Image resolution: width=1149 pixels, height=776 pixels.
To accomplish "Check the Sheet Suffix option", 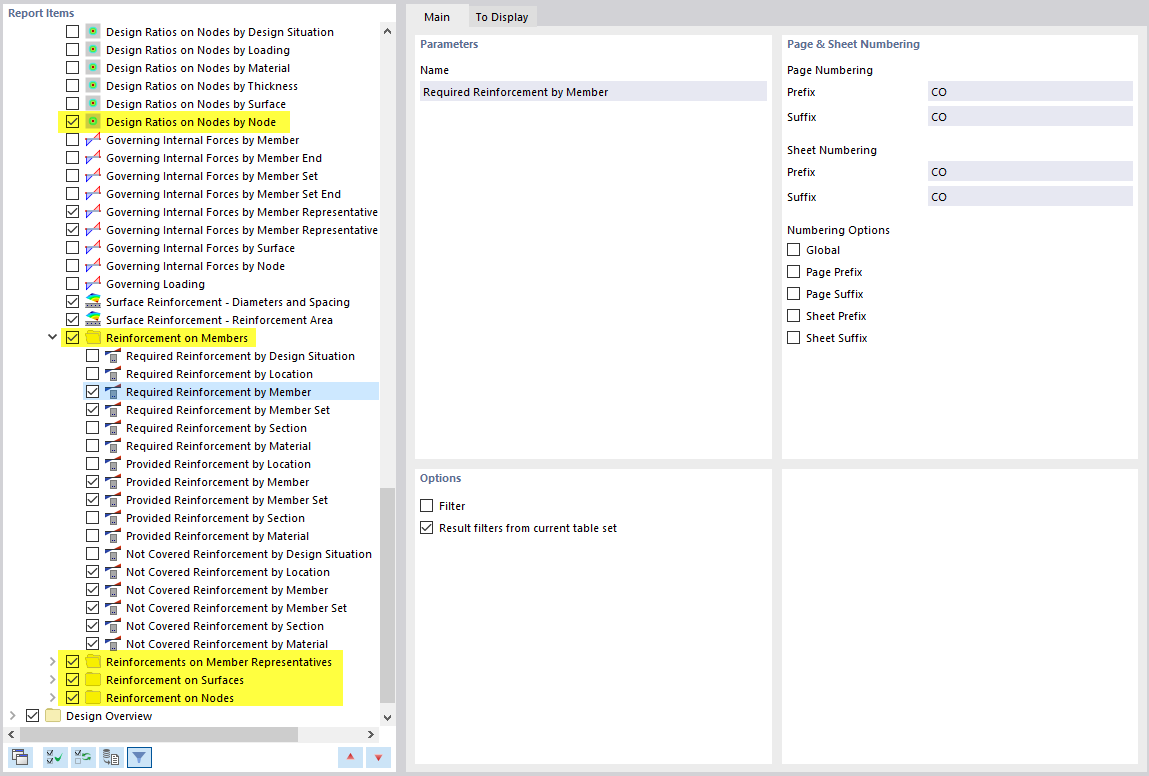I will [794, 338].
